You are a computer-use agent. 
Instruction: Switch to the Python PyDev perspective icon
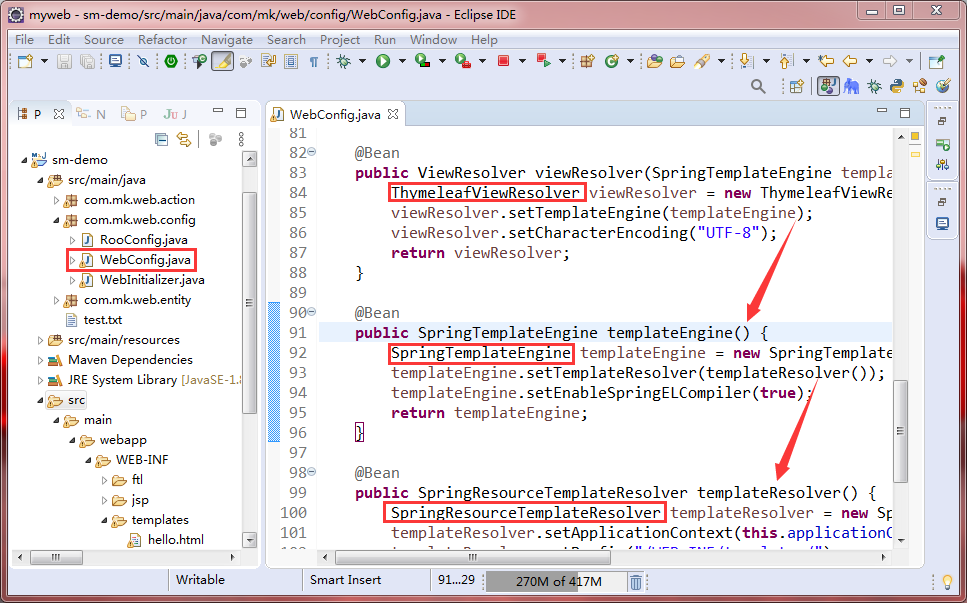click(x=897, y=86)
